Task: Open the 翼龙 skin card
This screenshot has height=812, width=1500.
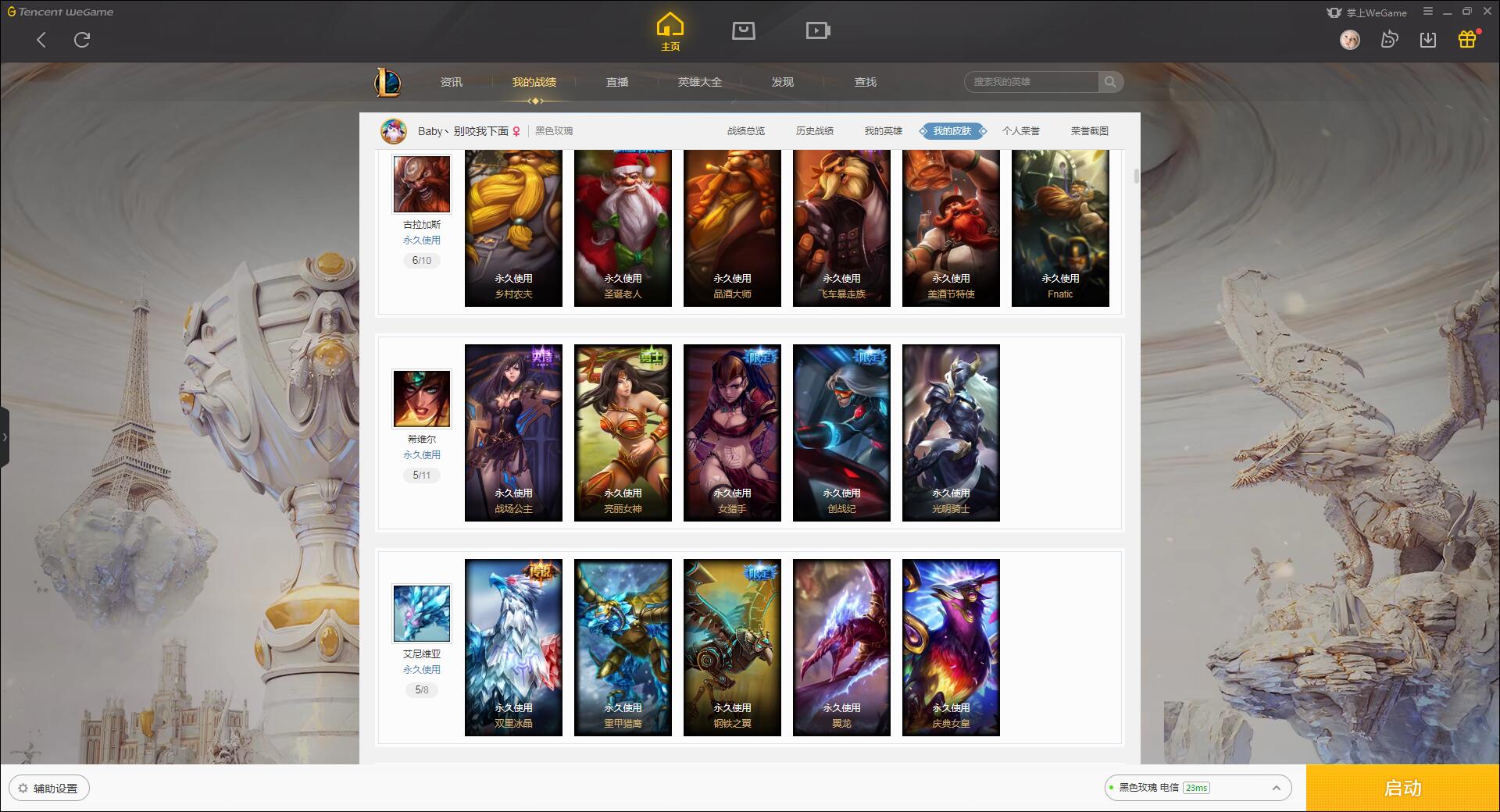Action: coord(841,647)
